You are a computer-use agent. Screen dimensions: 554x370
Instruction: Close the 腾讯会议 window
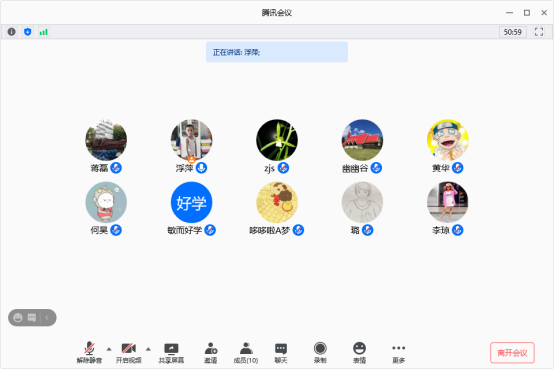point(544,13)
